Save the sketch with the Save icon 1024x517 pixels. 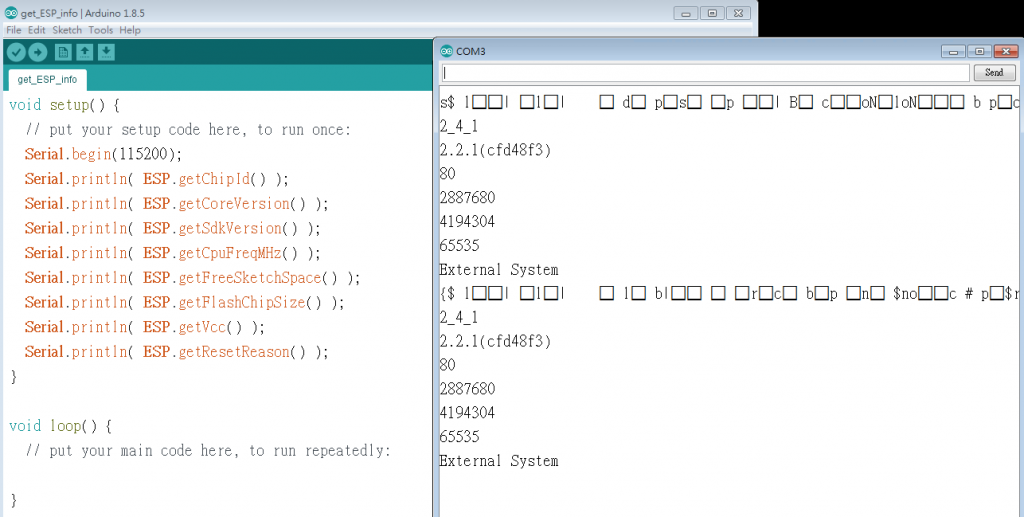point(106,52)
